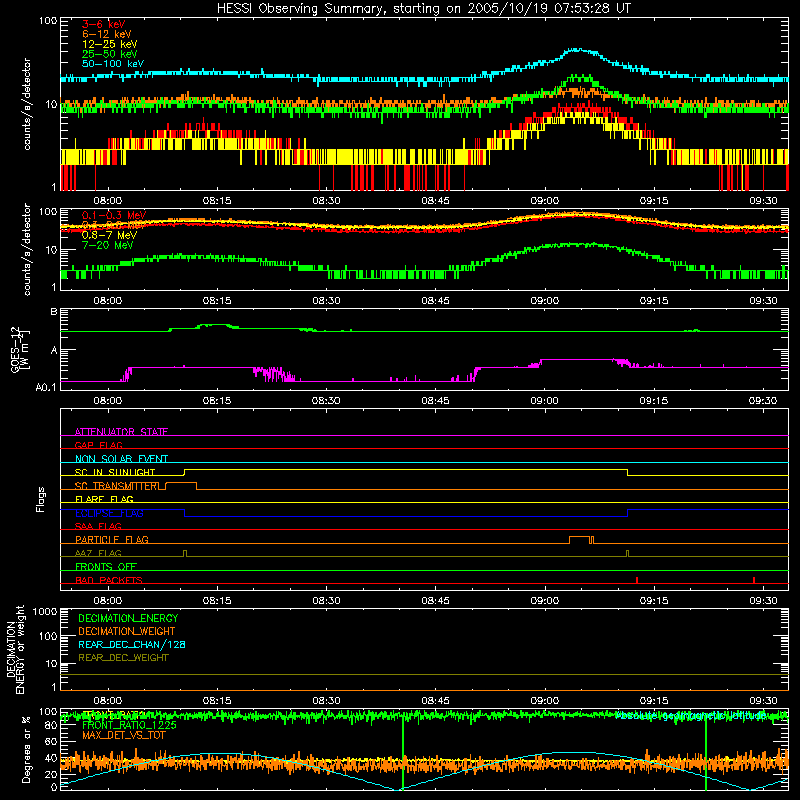
Task: Click the REAR_DEC_CHAN/128 legend label
Action: point(132,644)
